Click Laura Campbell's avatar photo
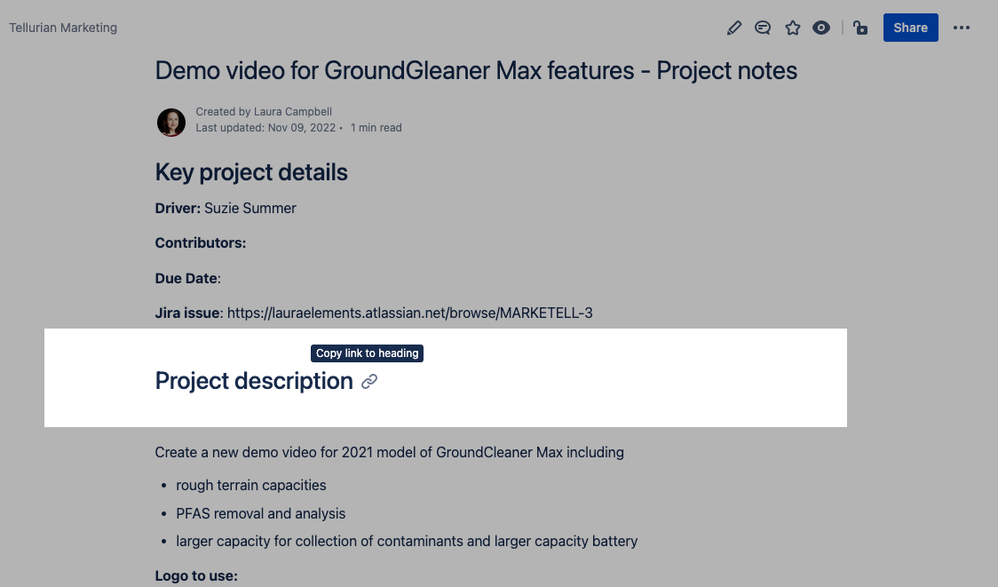Image resolution: width=998 pixels, height=587 pixels. tap(171, 122)
